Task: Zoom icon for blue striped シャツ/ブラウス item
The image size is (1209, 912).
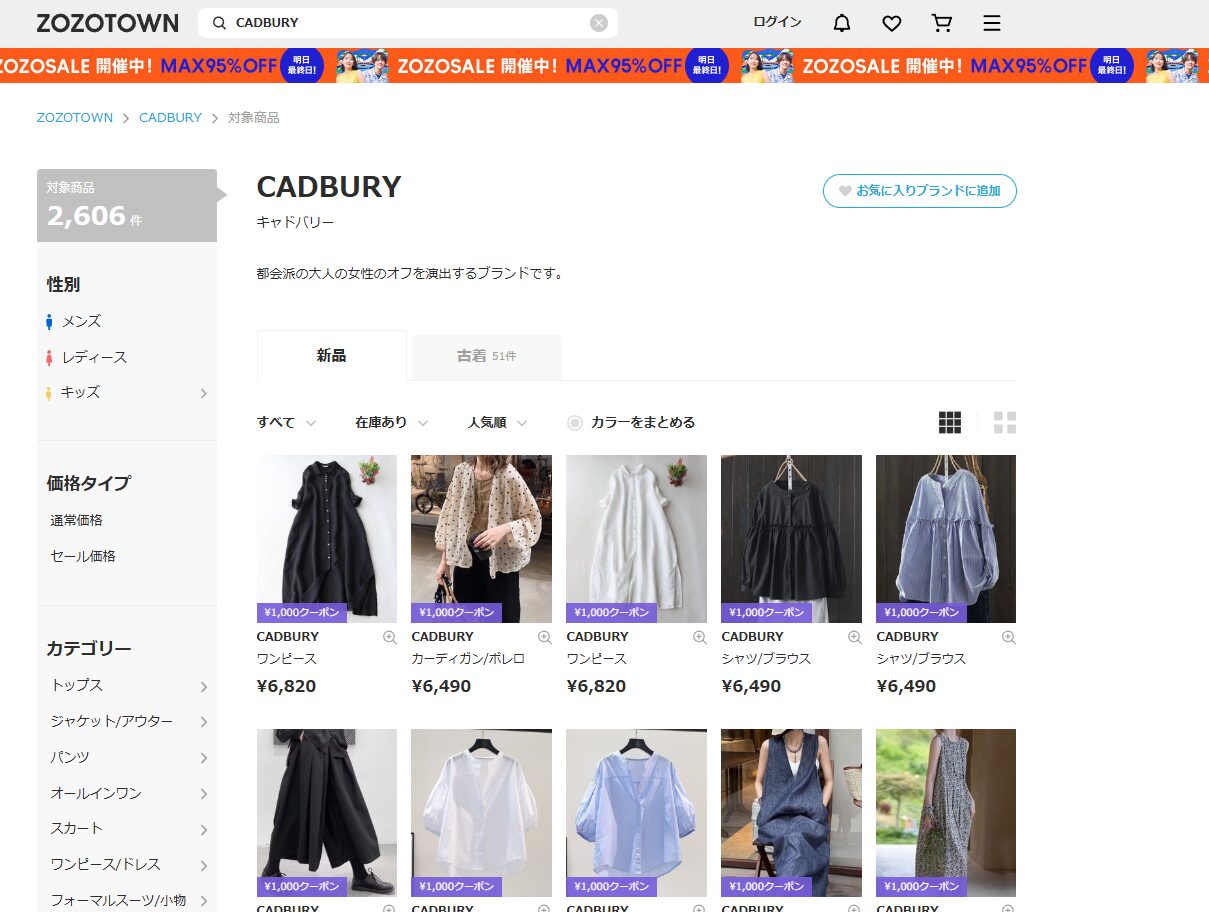Action: tap(1009, 637)
